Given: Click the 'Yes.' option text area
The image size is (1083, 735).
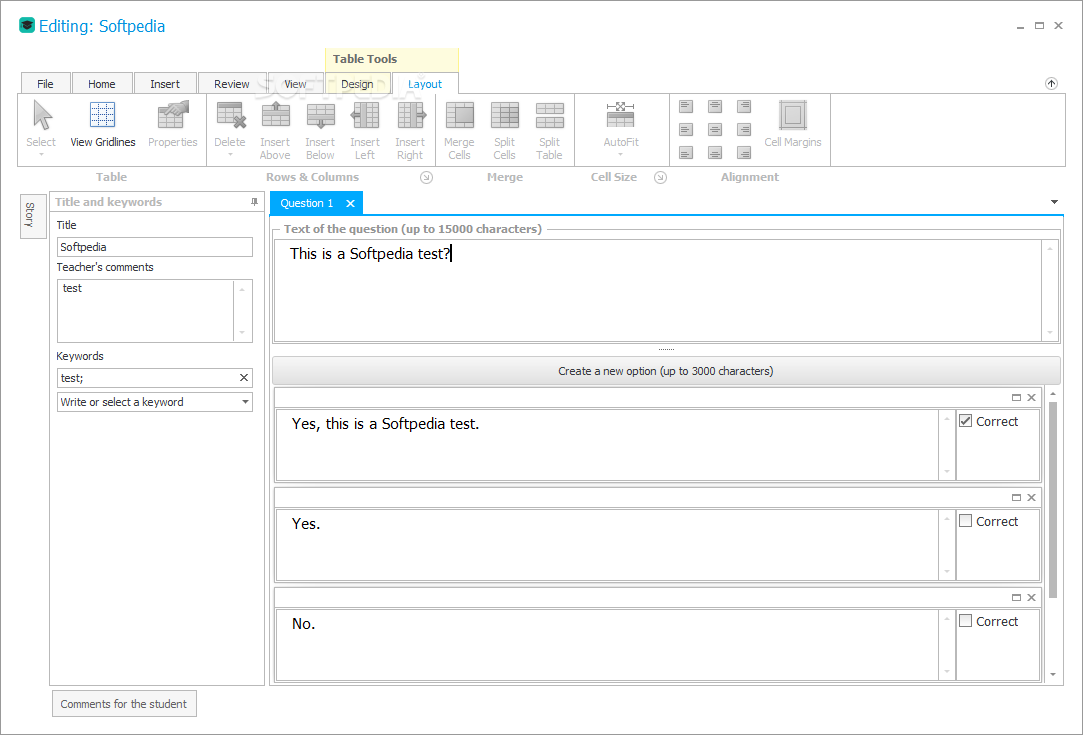Looking at the screenshot, I should (x=607, y=545).
